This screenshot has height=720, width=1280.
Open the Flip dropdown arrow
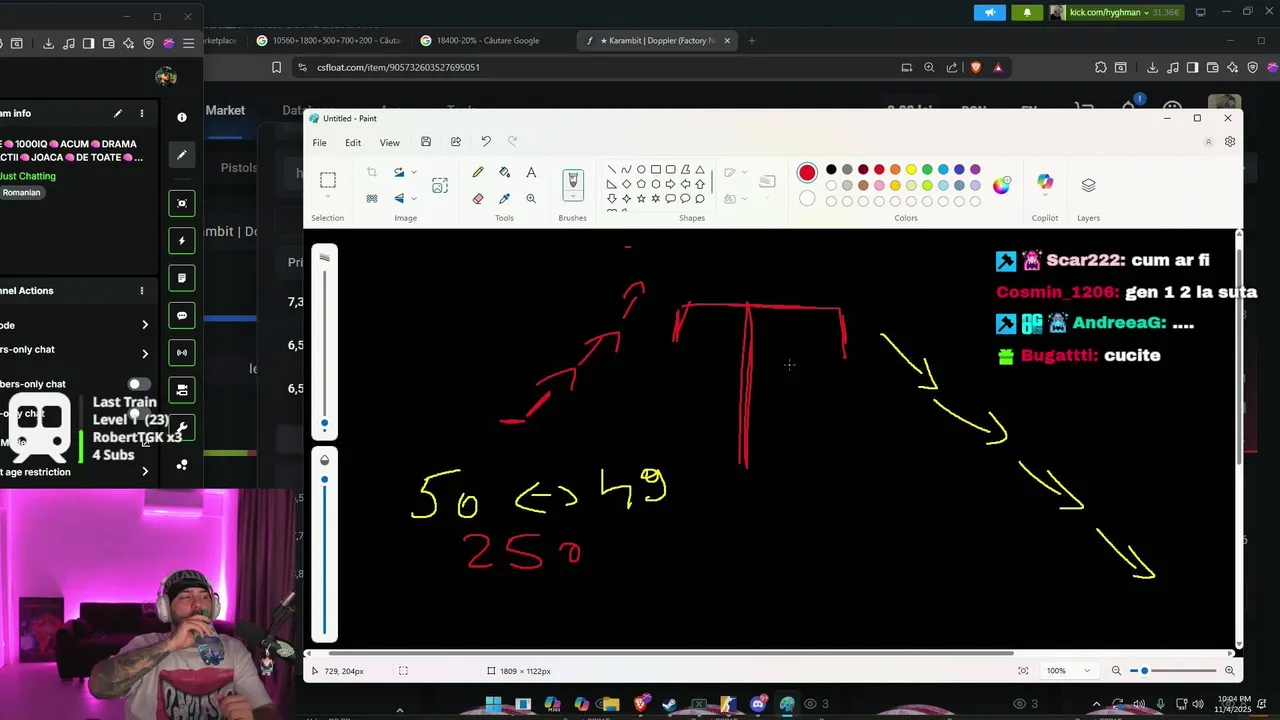pyautogui.click(x=414, y=198)
